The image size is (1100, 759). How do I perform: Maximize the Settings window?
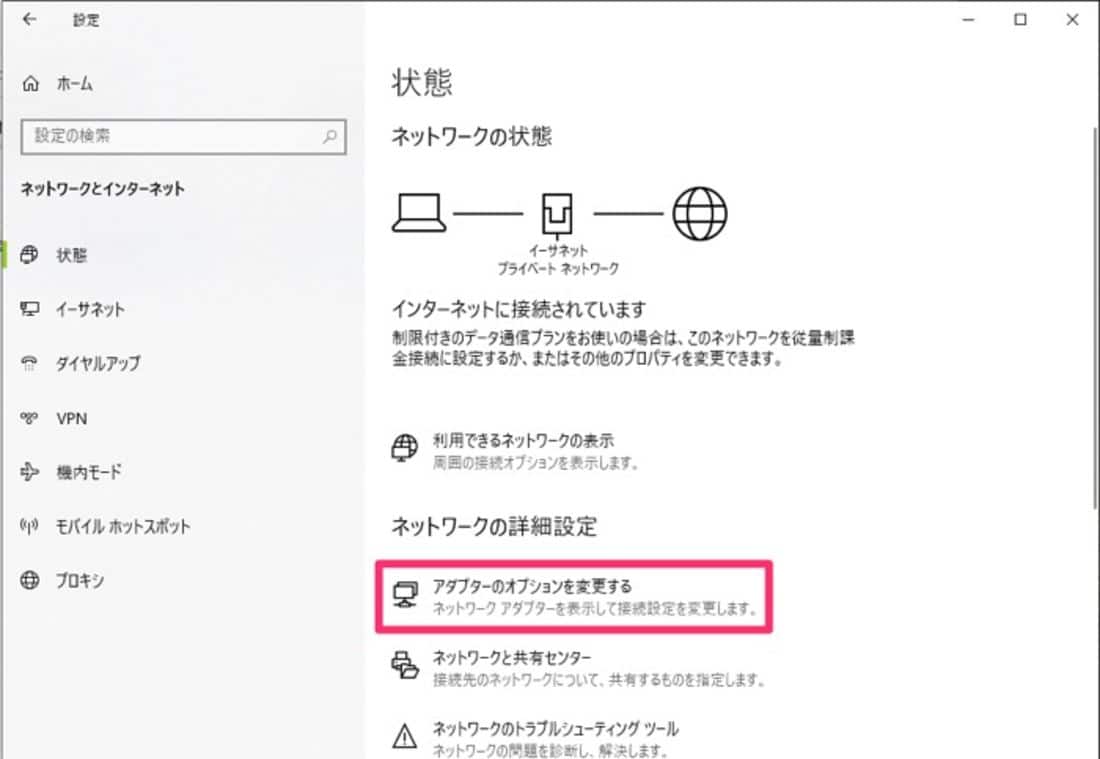[1021, 20]
